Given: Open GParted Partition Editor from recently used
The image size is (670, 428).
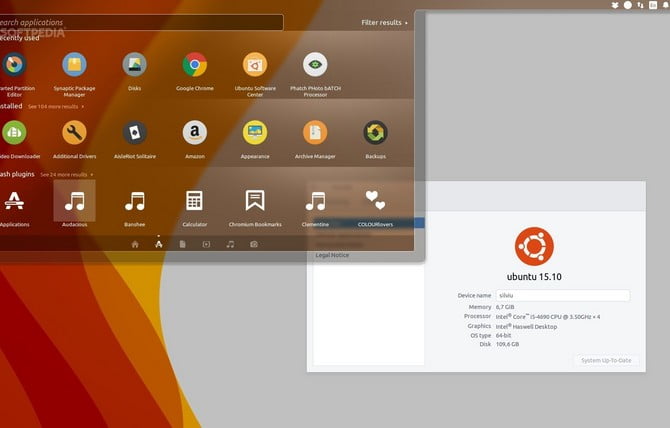Looking at the screenshot, I should tap(14, 64).
